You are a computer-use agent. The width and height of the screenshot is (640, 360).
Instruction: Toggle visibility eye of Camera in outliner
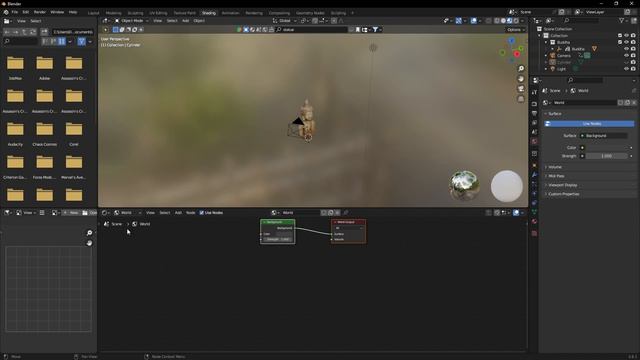pyautogui.click(x=627, y=56)
